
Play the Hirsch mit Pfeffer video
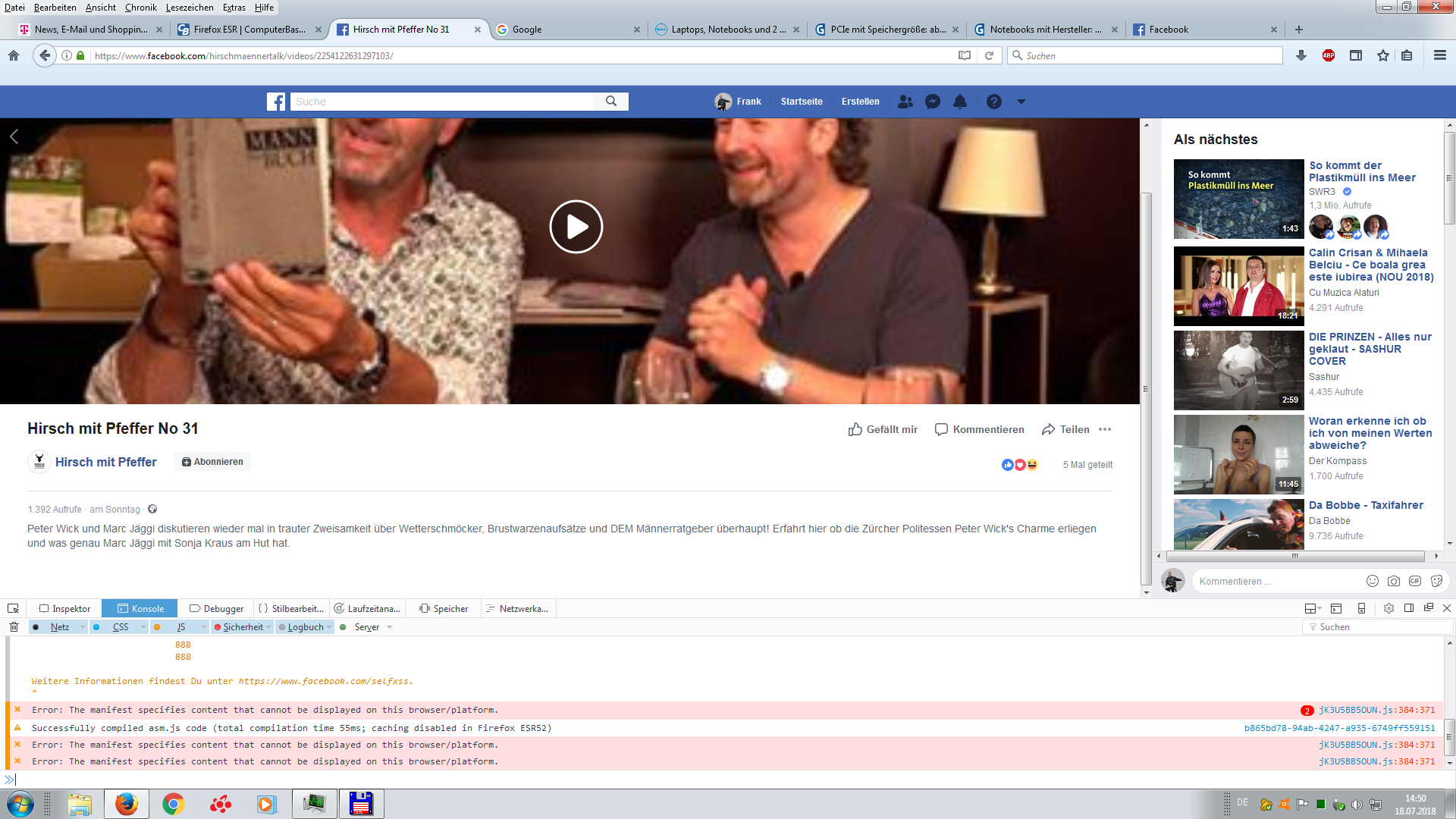click(576, 227)
